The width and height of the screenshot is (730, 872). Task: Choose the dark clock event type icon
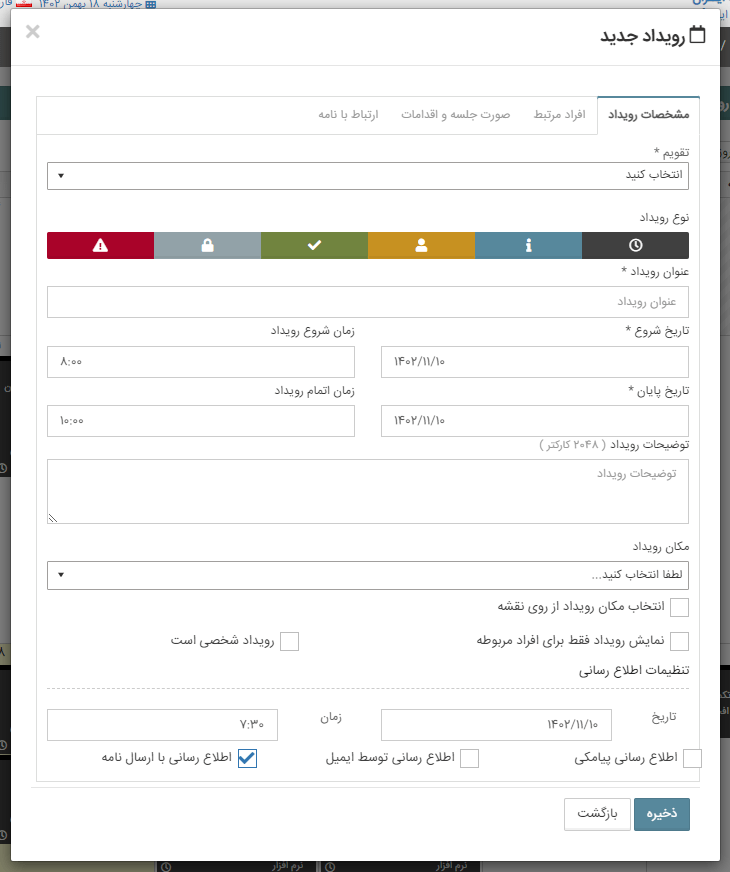point(635,245)
